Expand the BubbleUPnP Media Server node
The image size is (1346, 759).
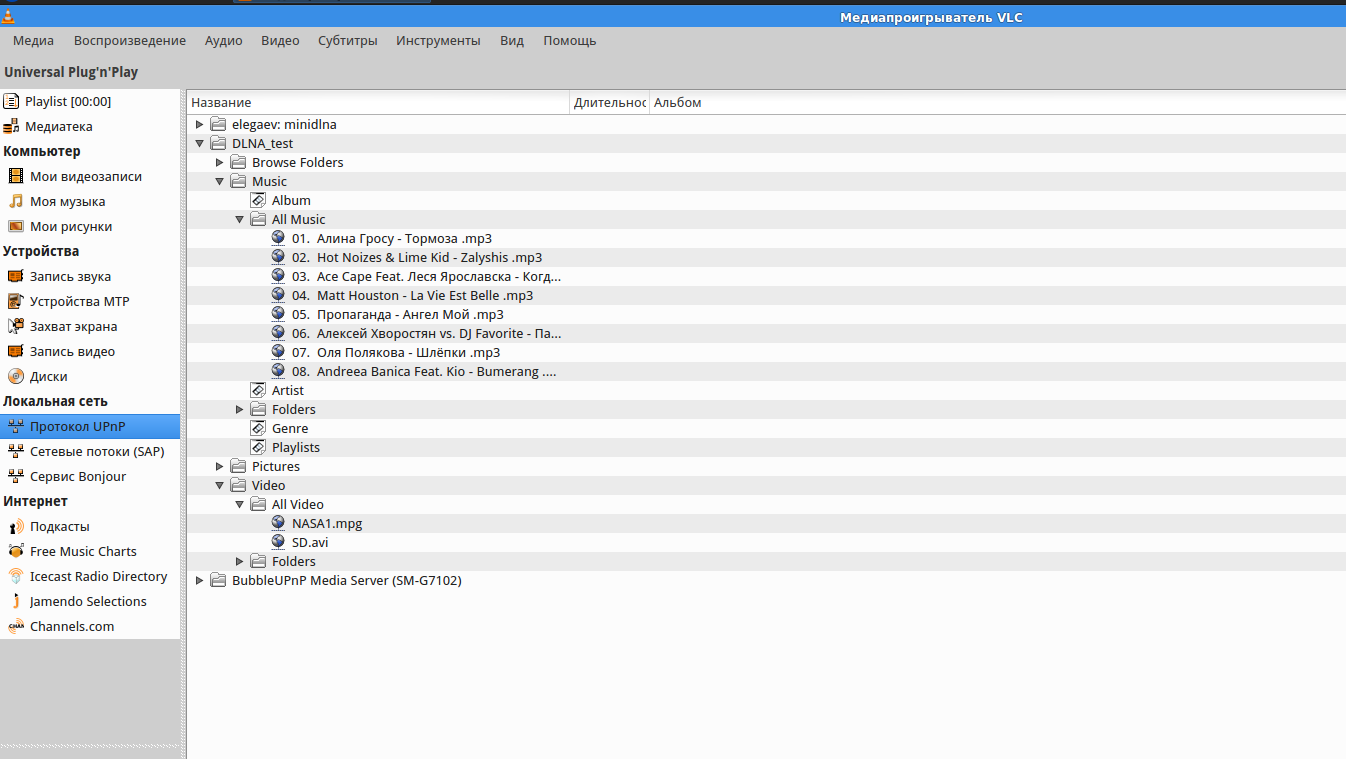tap(200, 580)
